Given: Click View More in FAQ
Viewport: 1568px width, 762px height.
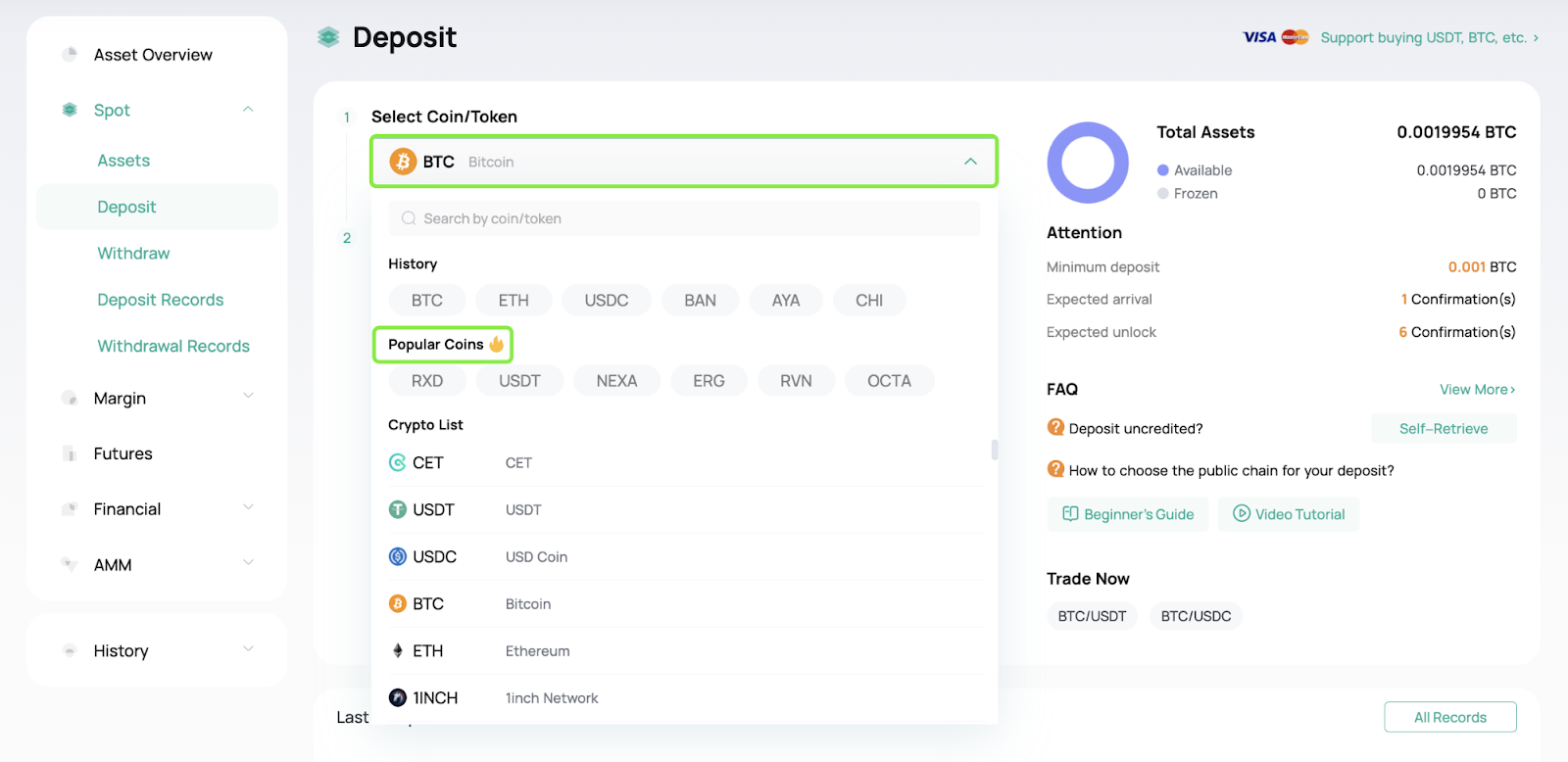Looking at the screenshot, I should [x=1477, y=390].
